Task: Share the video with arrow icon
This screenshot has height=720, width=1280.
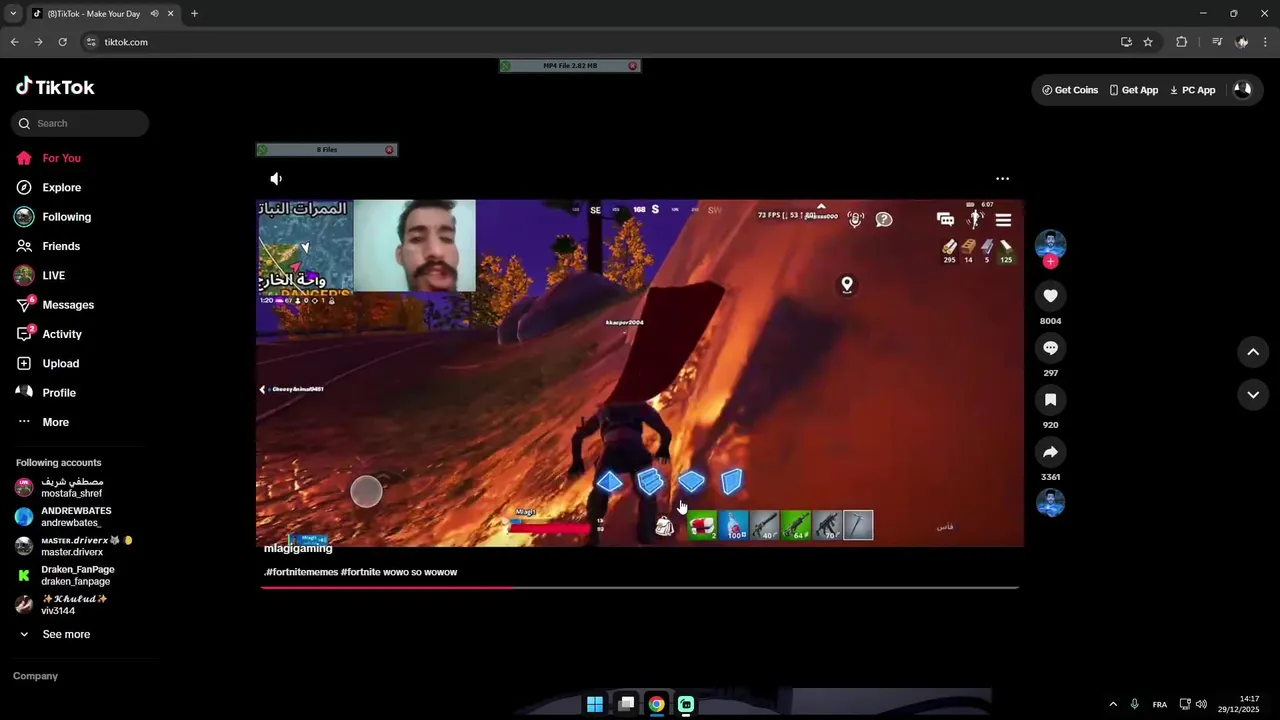Action: (x=1050, y=452)
